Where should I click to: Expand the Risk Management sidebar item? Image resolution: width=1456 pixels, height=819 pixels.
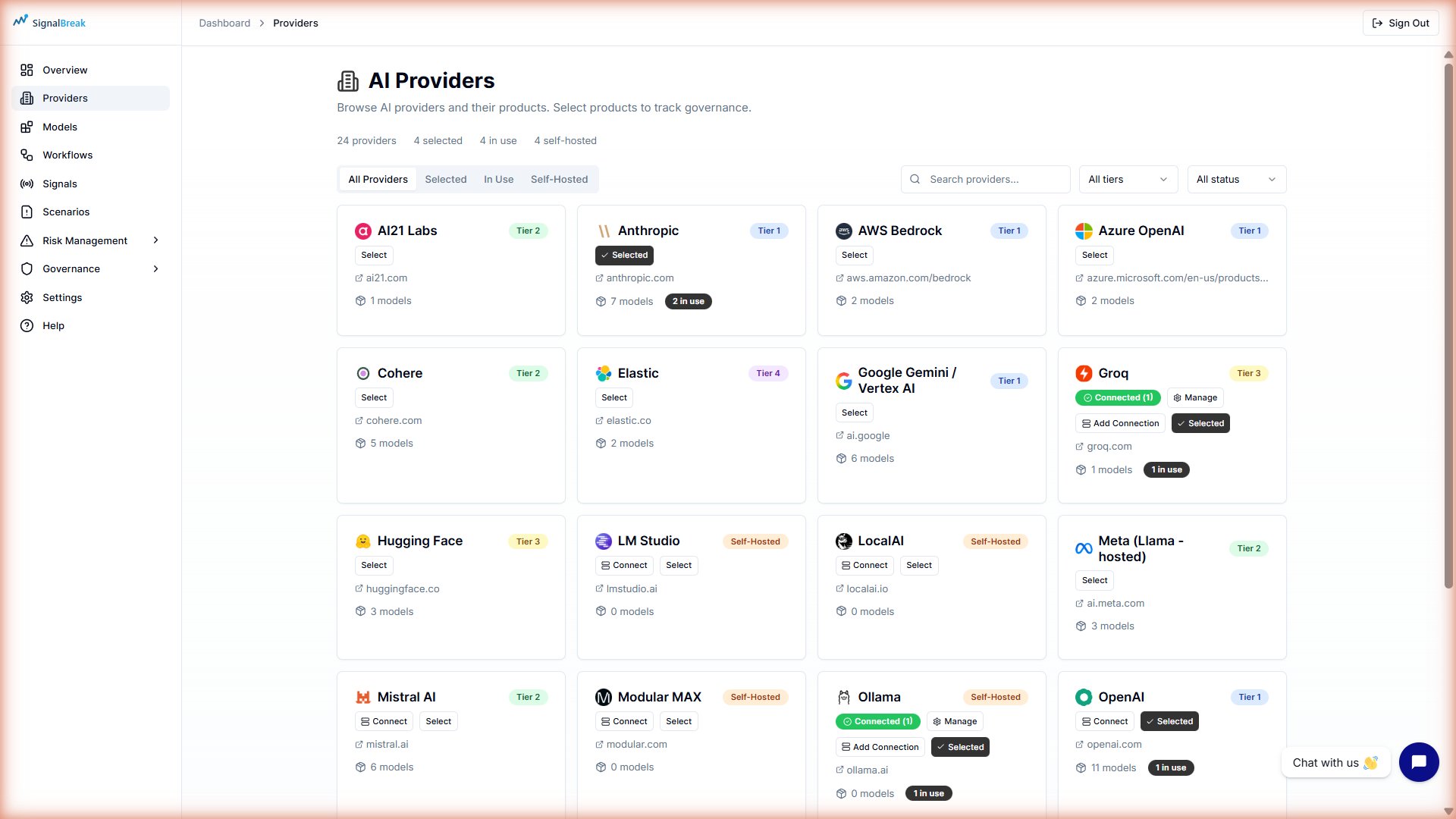[x=84, y=240]
